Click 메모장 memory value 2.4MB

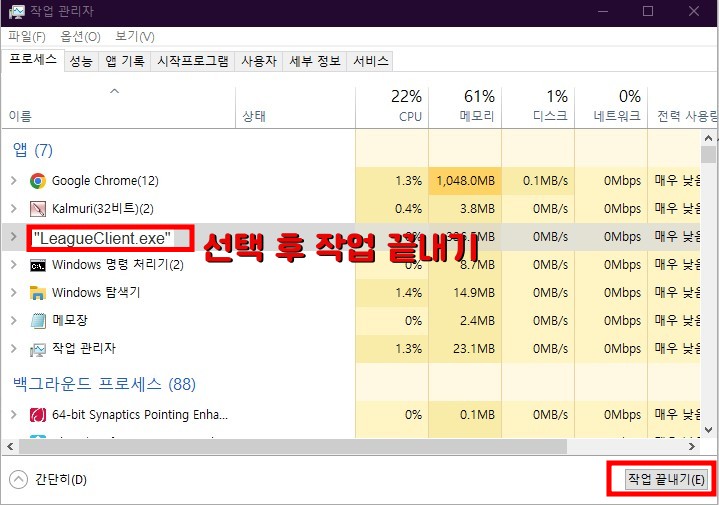(x=477, y=321)
